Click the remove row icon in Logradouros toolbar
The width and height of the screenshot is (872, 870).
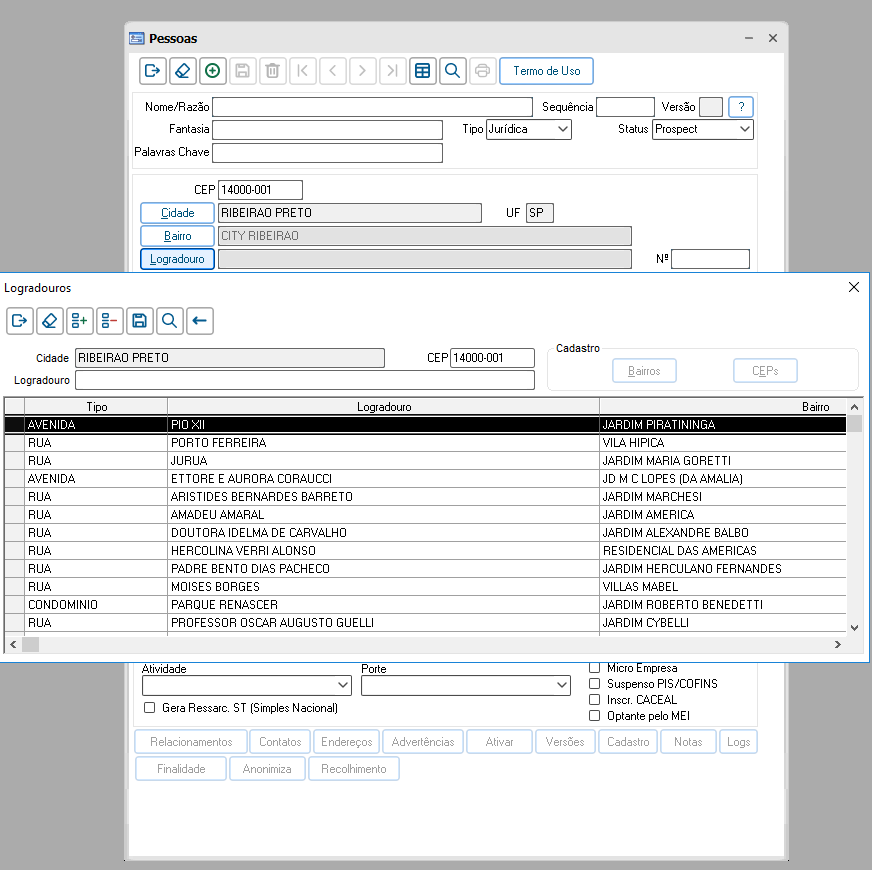click(110, 321)
